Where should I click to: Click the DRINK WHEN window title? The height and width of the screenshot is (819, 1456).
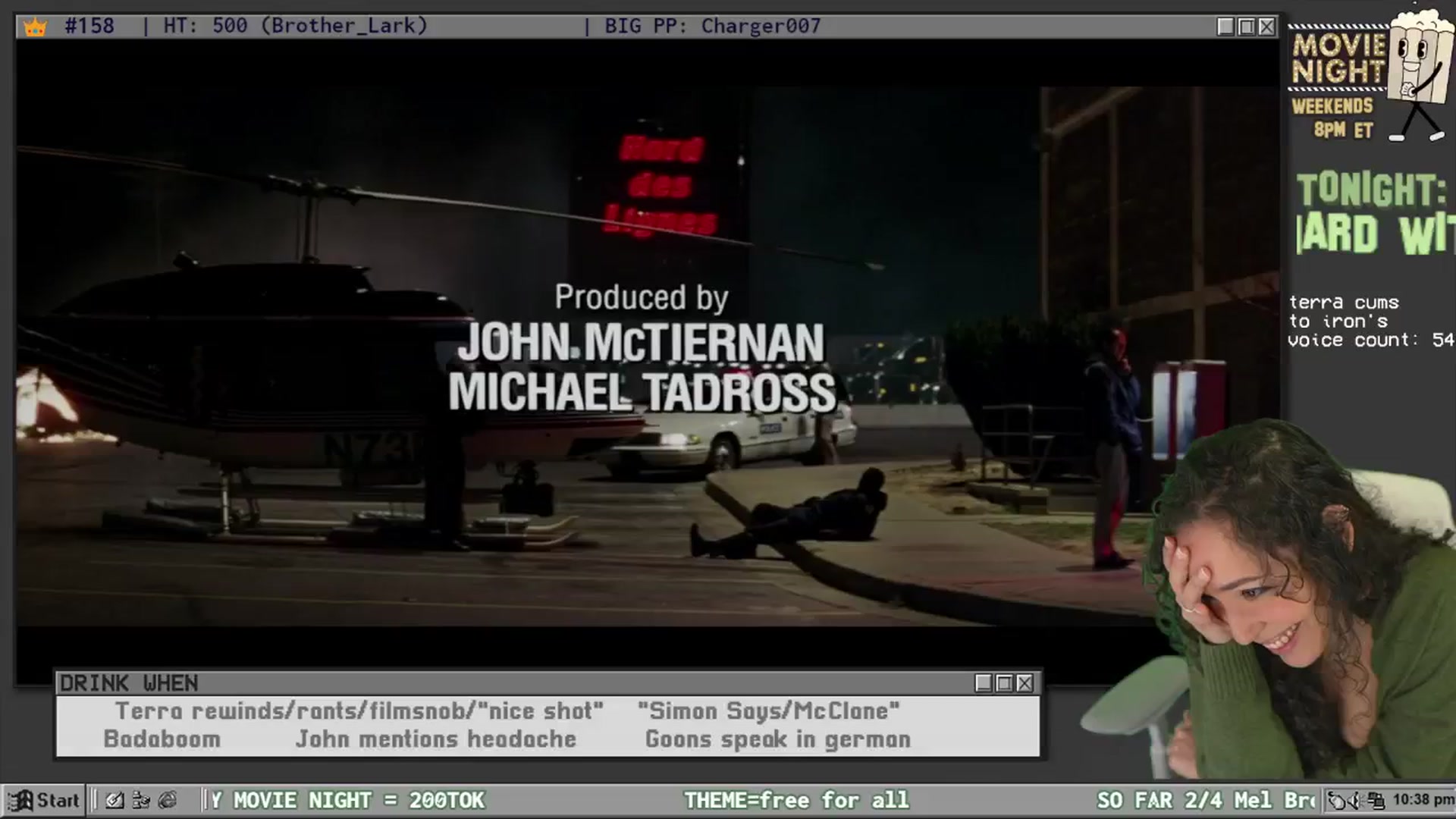tap(129, 683)
